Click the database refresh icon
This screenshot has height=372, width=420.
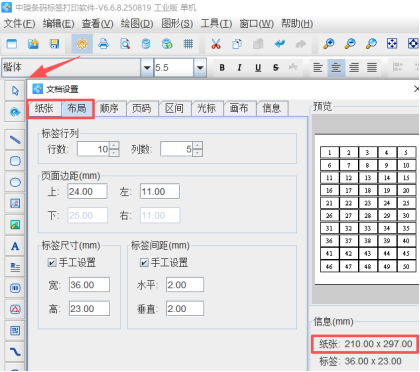(167, 44)
